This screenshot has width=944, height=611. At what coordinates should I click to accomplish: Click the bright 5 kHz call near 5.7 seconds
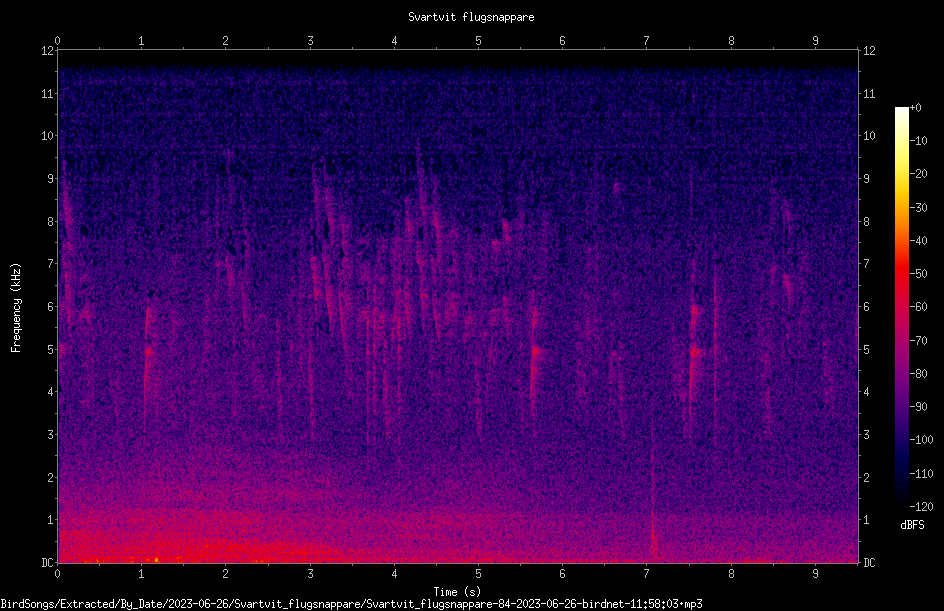(x=535, y=351)
